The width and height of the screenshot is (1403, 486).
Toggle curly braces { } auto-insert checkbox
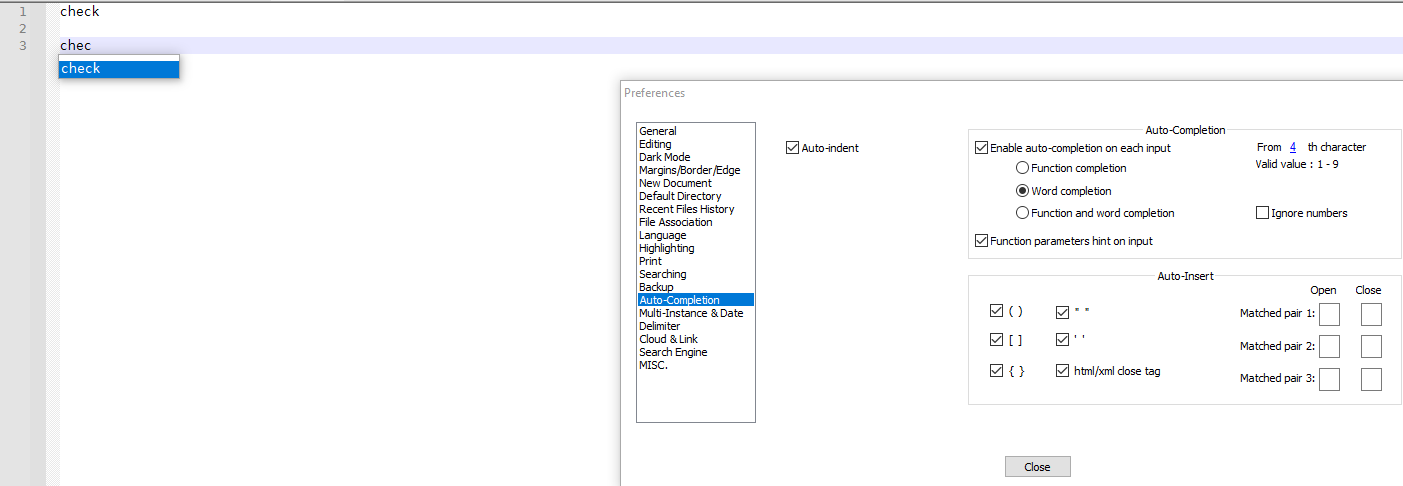click(996, 371)
